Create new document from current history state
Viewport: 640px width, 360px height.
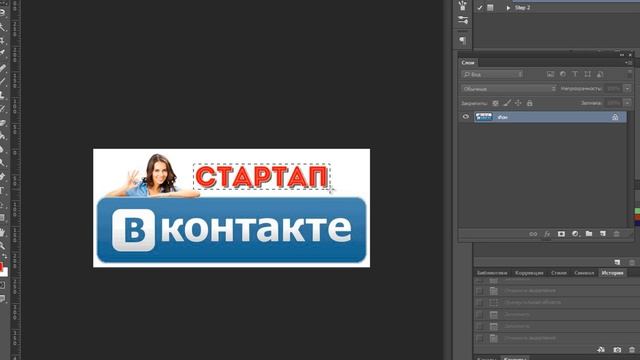tap(601, 350)
